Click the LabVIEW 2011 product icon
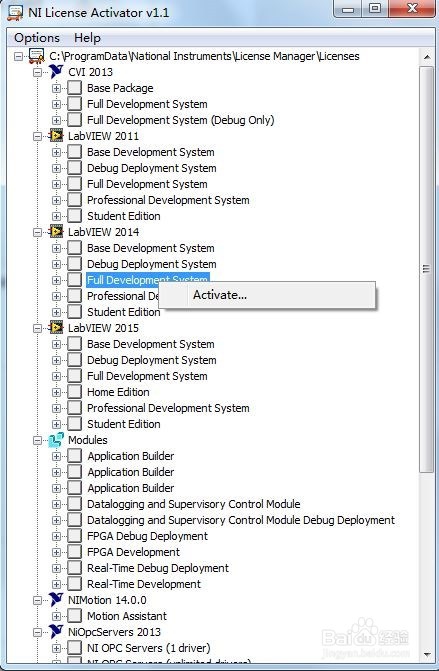The image size is (439, 671). click(56, 136)
